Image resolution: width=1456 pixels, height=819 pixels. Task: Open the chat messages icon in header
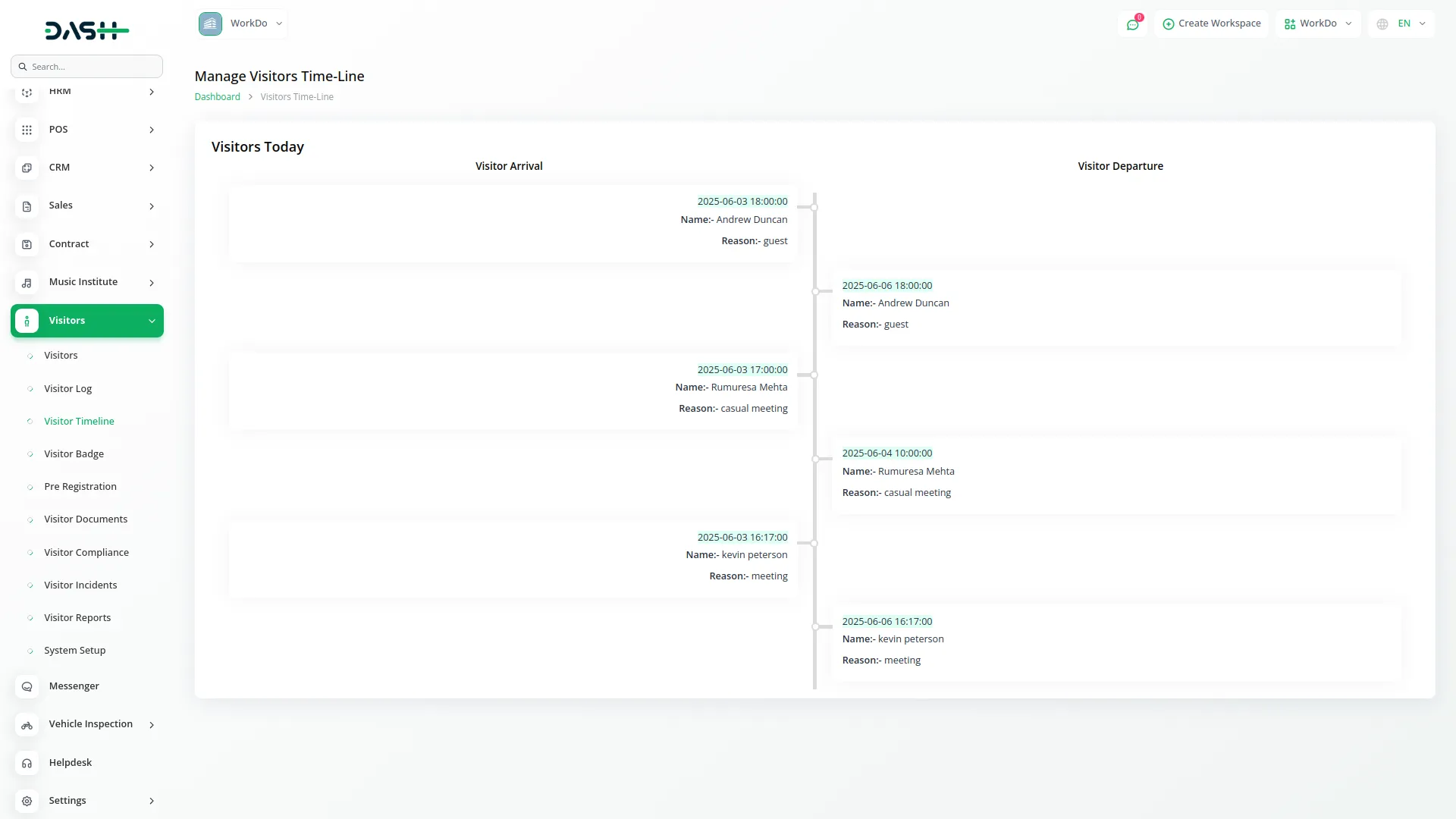[x=1132, y=24]
